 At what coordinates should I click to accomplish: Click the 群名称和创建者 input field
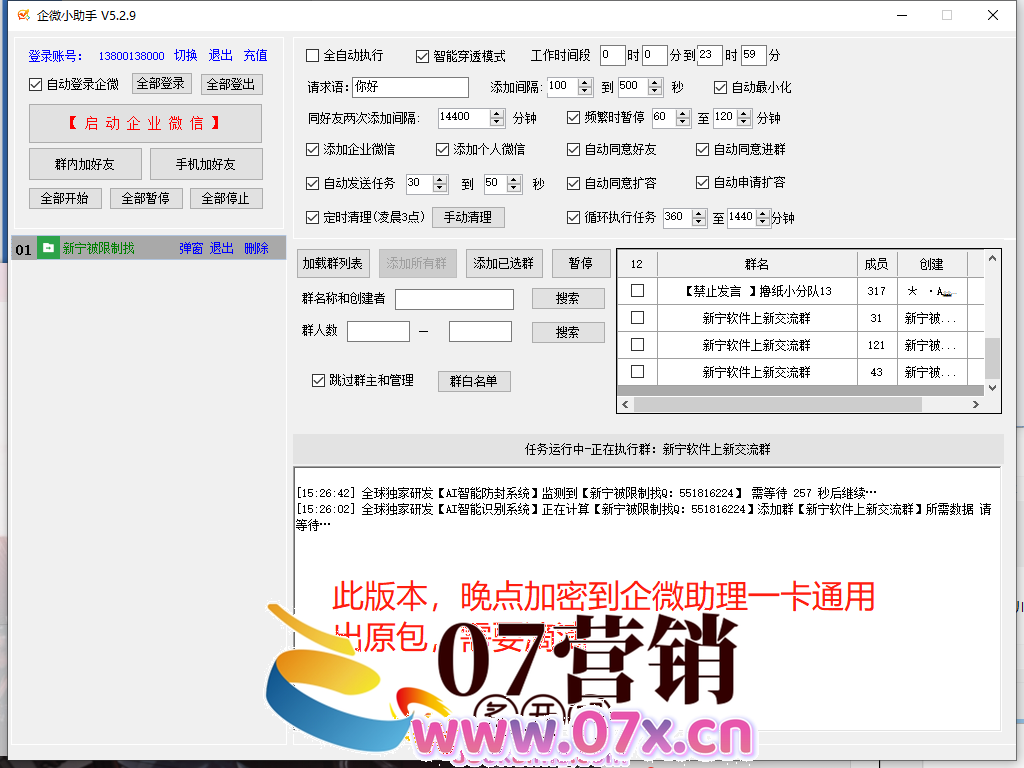[x=454, y=299]
